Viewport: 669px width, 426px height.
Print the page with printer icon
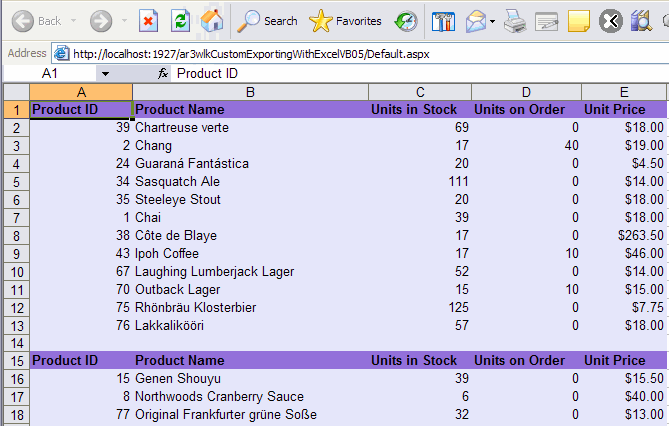(x=514, y=21)
